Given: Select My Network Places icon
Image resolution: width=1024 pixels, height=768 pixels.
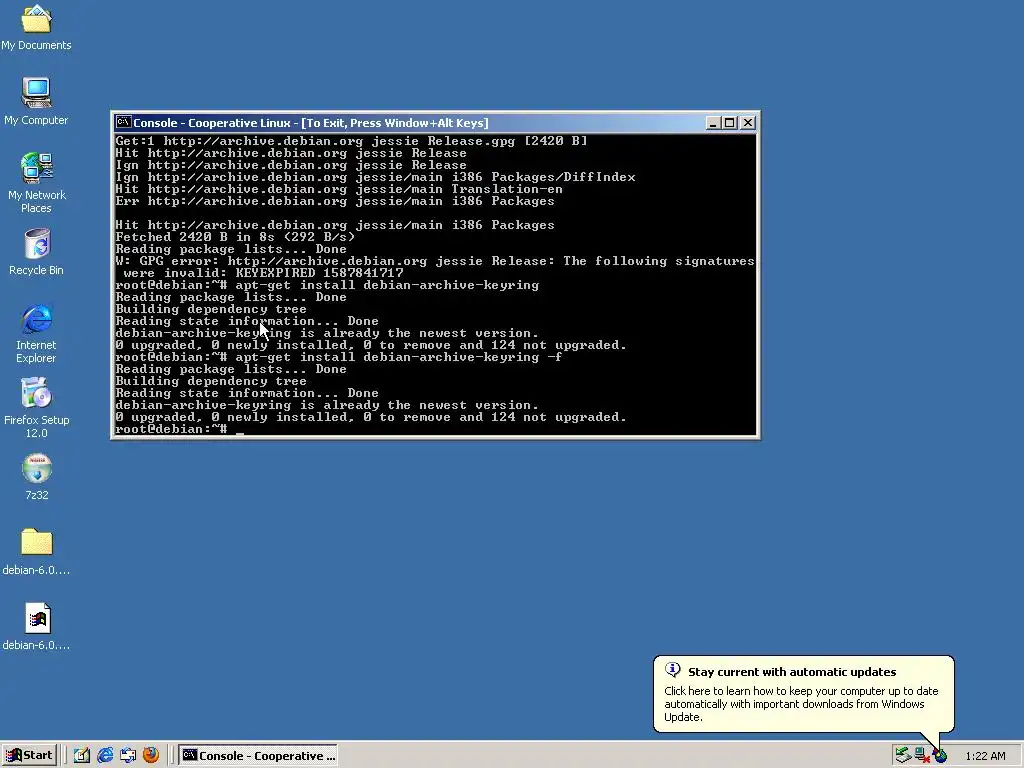Looking at the screenshot, I should (37, 183).
